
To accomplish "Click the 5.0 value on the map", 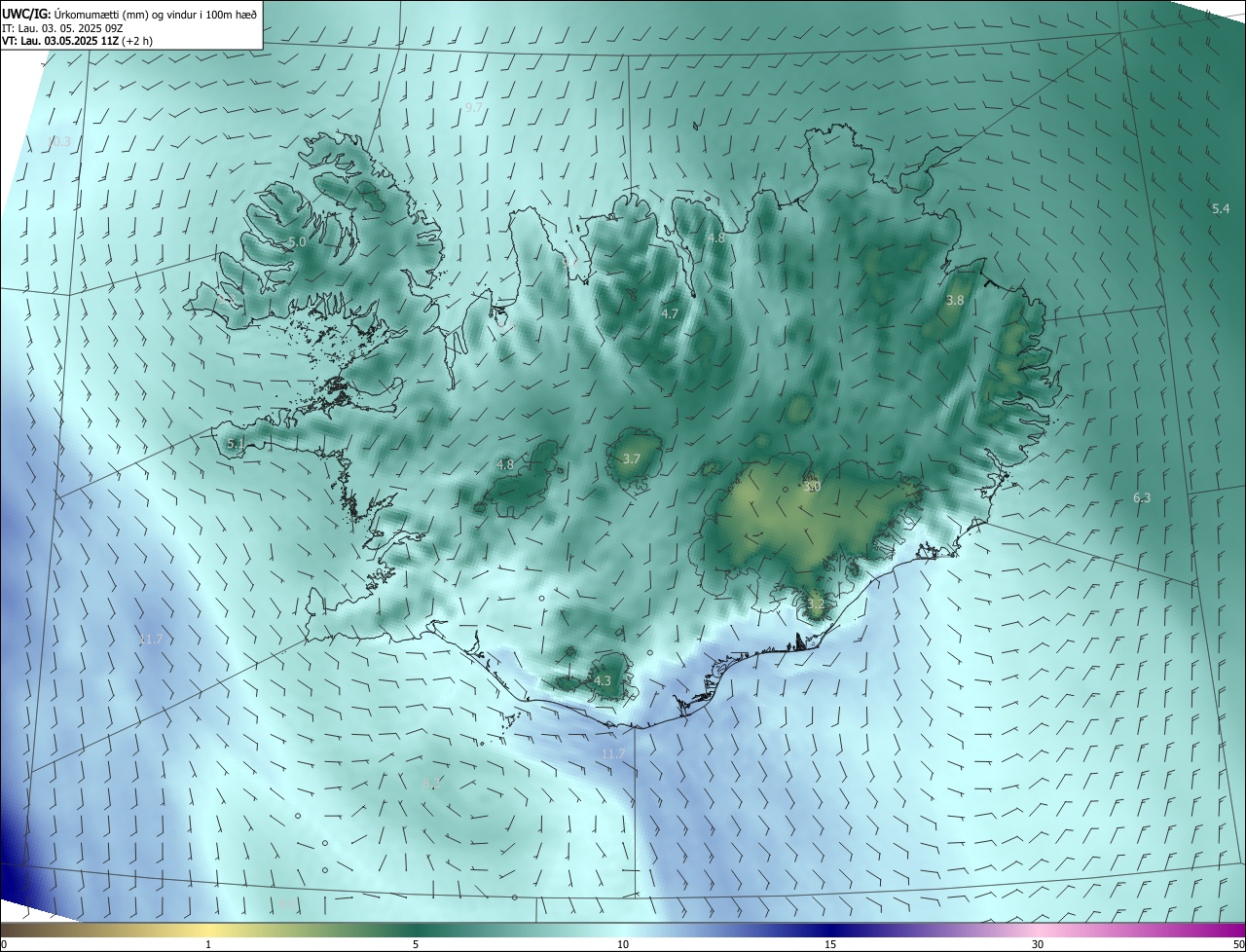I will 297,241.
